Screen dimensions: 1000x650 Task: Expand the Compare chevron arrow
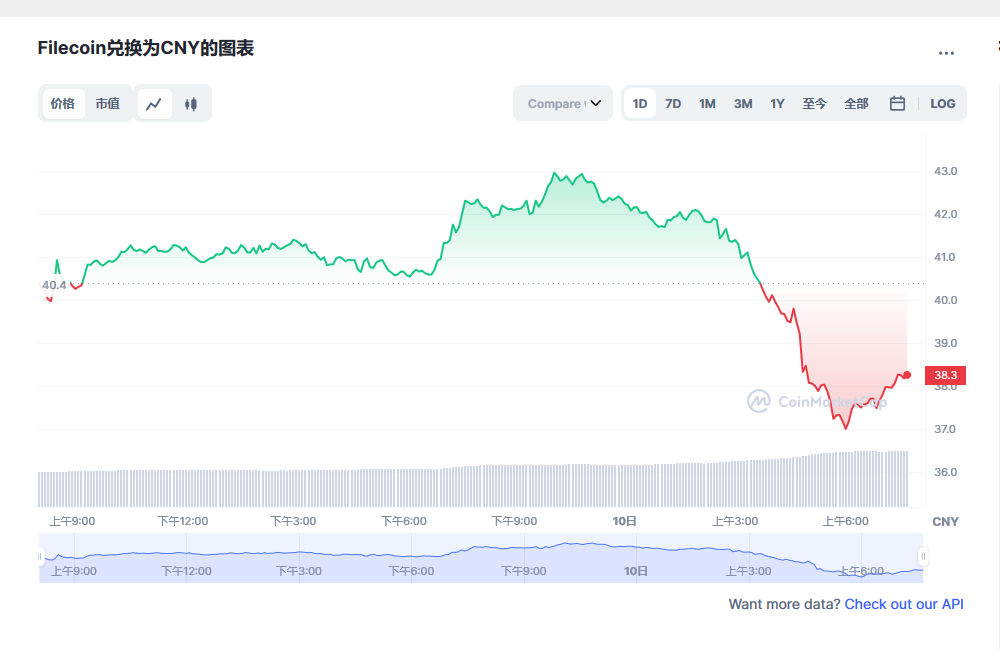pyautogui.click(x=596, y=103)
